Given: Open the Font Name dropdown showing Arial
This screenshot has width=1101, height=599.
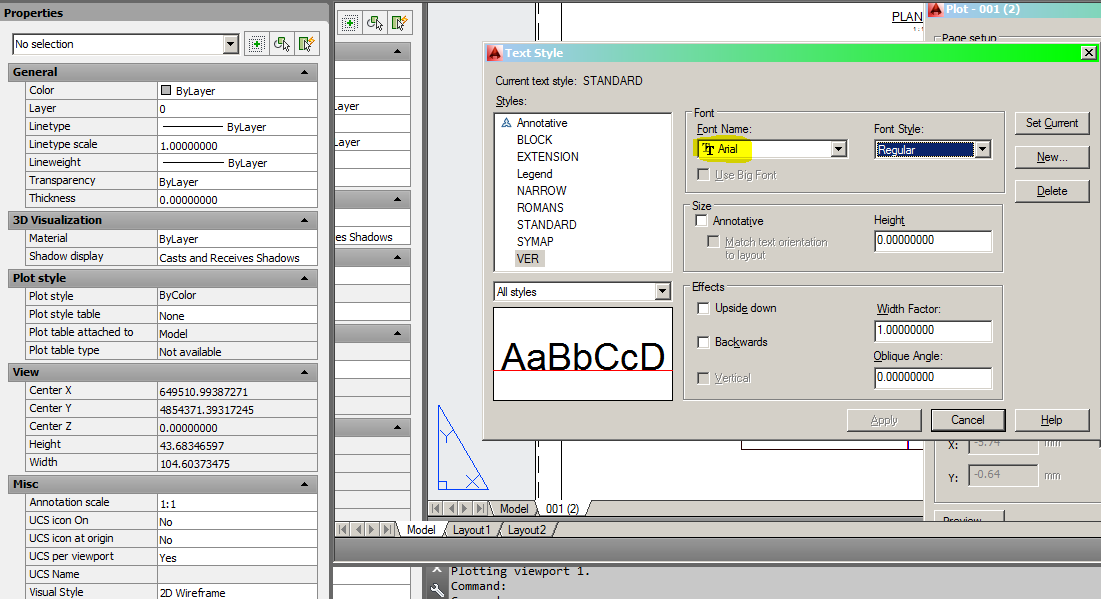Looking at the screenshot, I should coord(772,149).
